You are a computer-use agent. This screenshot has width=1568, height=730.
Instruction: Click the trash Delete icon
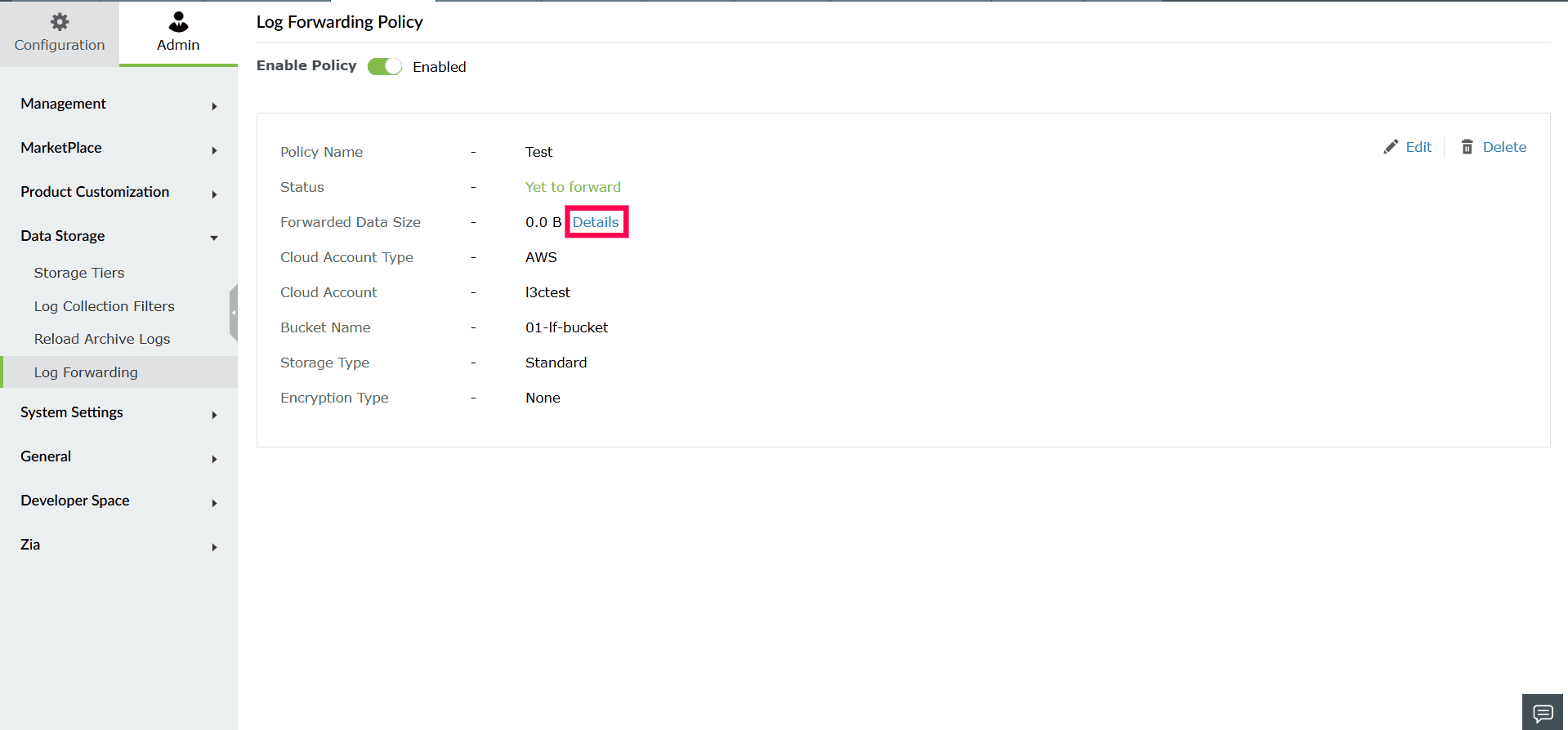click(x=1467, y=147)
